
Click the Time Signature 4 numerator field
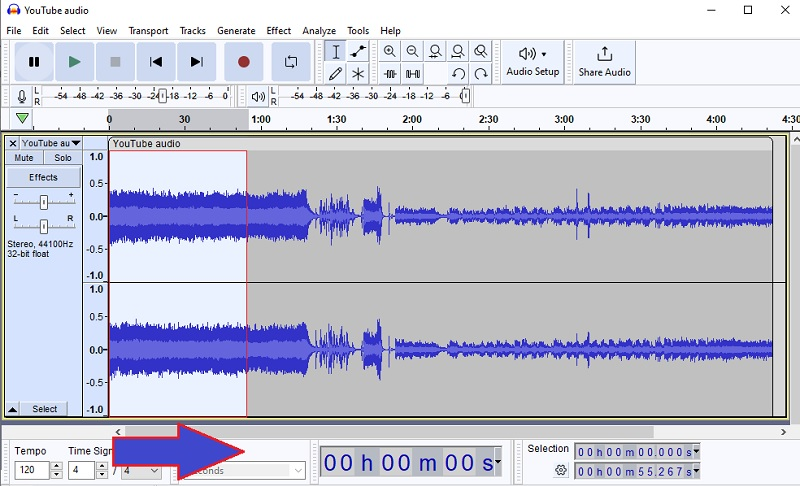tap(81, 470)
